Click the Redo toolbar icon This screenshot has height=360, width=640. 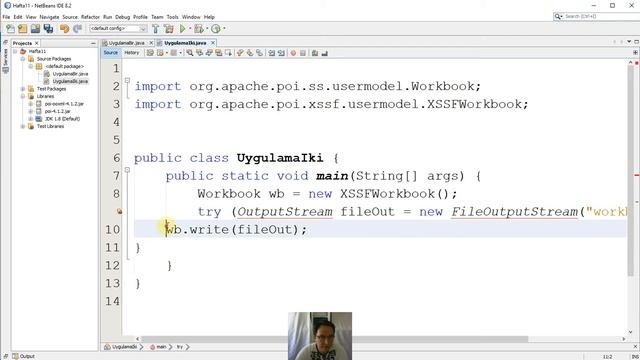77,29
